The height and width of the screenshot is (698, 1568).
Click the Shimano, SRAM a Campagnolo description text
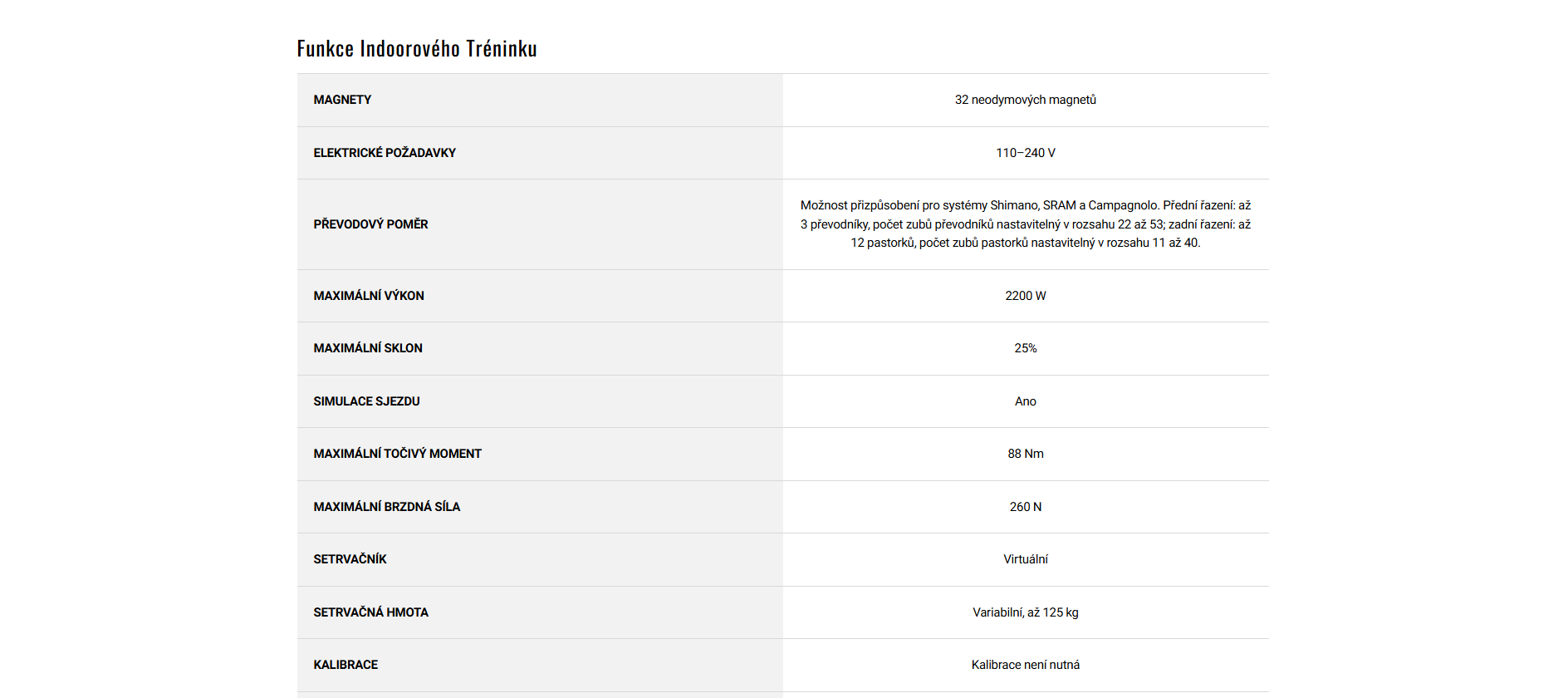pos(1025,224)
